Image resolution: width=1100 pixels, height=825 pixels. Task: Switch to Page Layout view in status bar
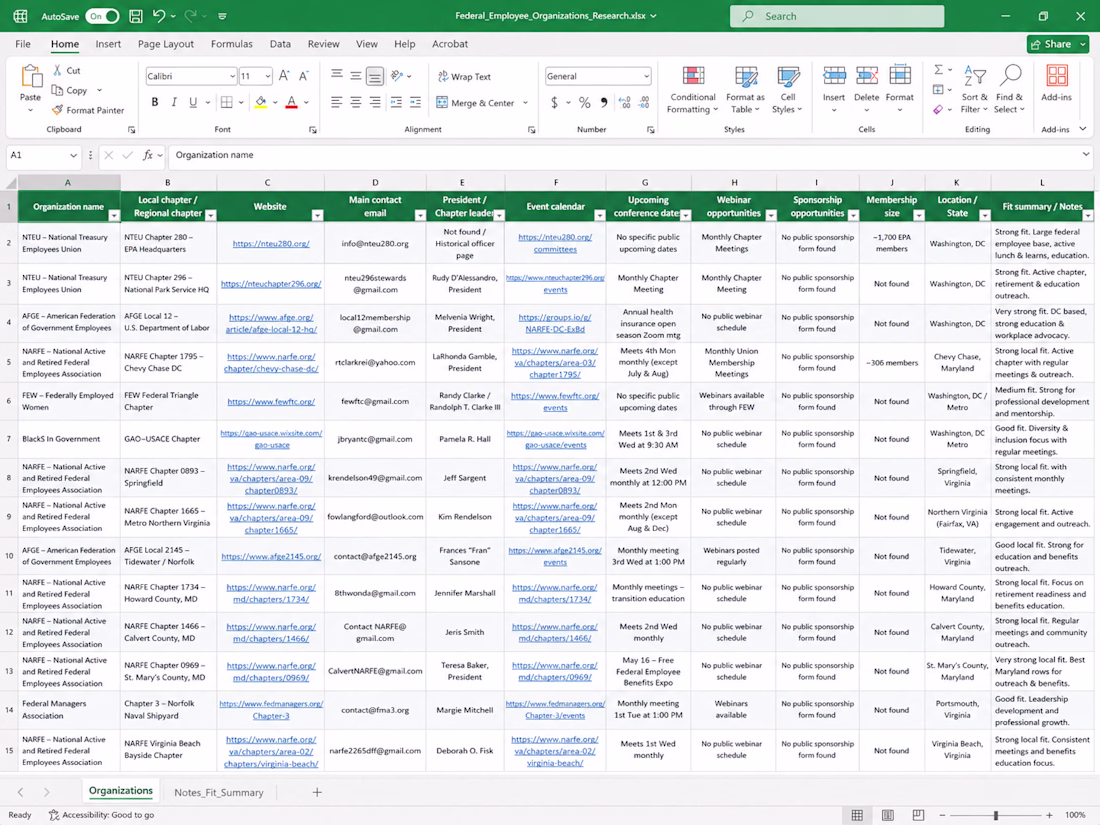click(x=887, y=814)
